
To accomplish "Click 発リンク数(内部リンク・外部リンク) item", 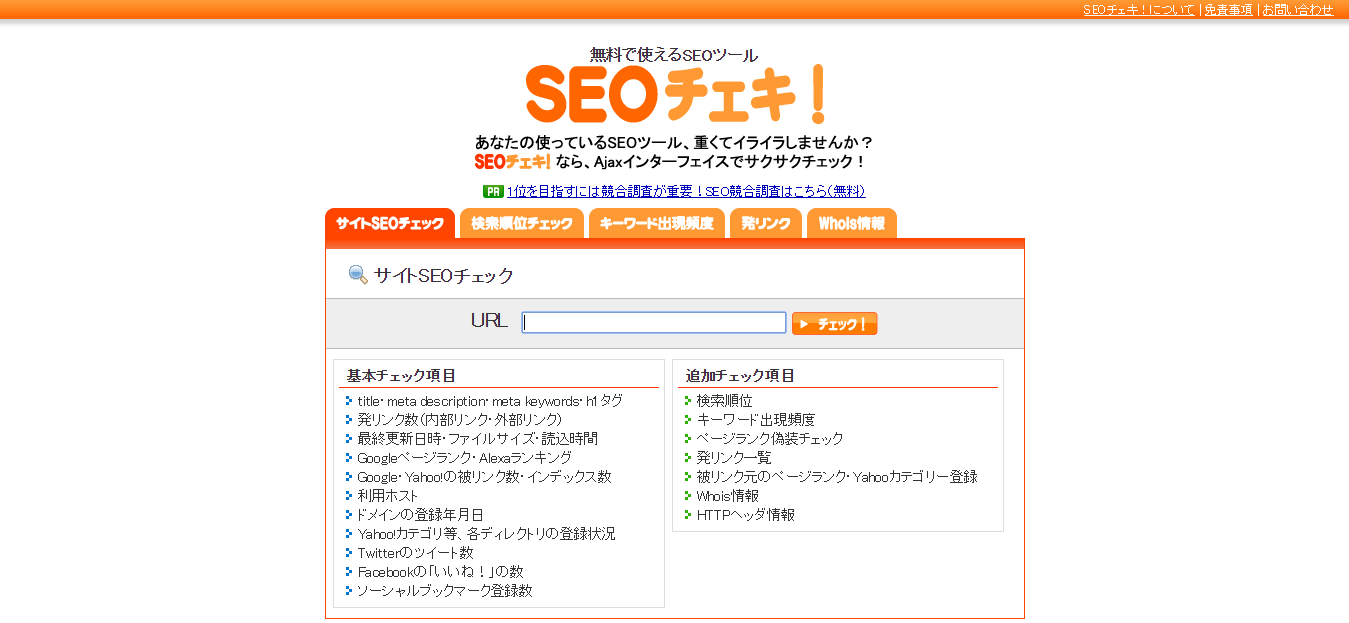I will [x=459, y=420].
